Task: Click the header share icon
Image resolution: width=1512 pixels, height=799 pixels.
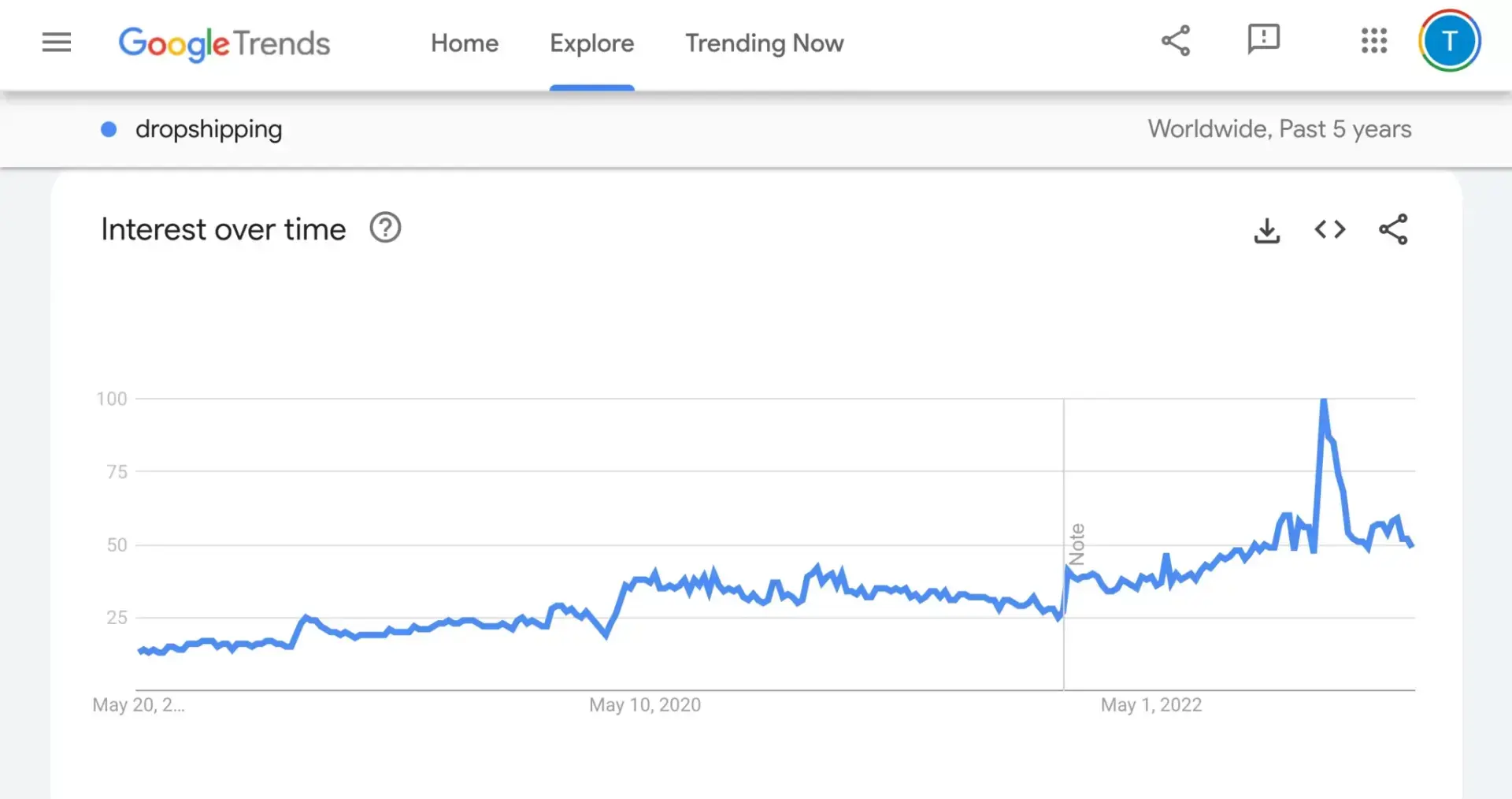Action: (x=1176, y=41)
